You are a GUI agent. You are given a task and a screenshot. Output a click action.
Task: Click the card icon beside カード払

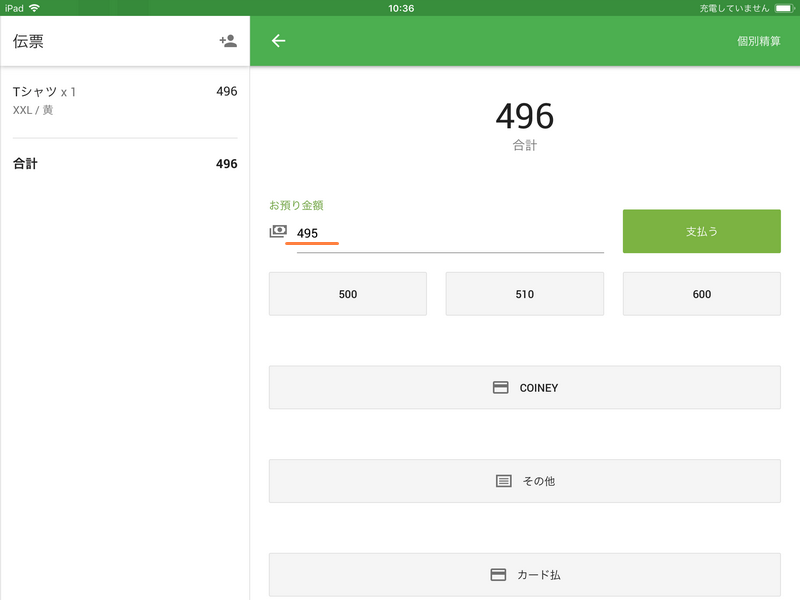tap(498, 575)
